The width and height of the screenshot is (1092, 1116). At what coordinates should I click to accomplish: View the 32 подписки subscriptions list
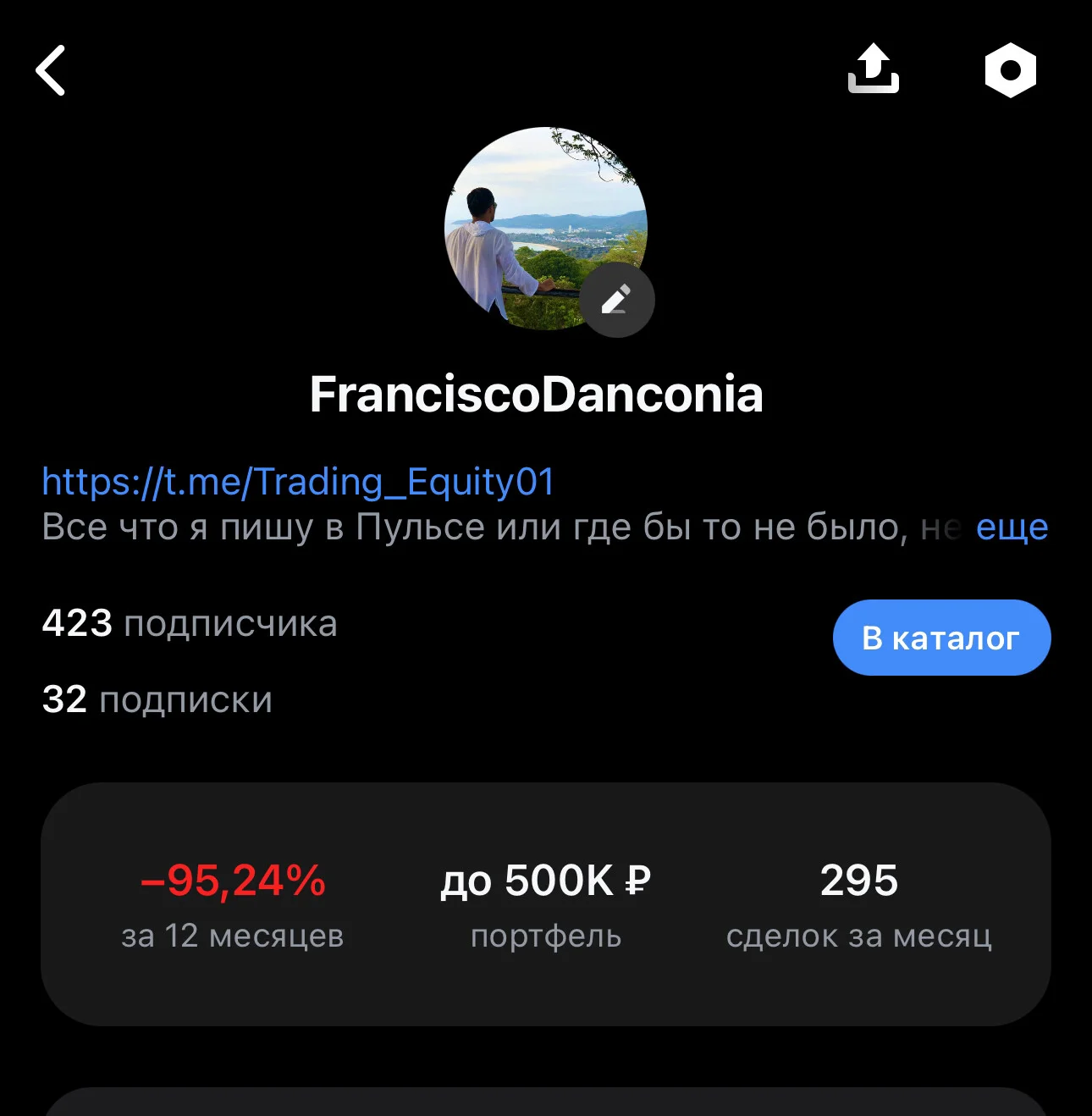pos(157,699)
